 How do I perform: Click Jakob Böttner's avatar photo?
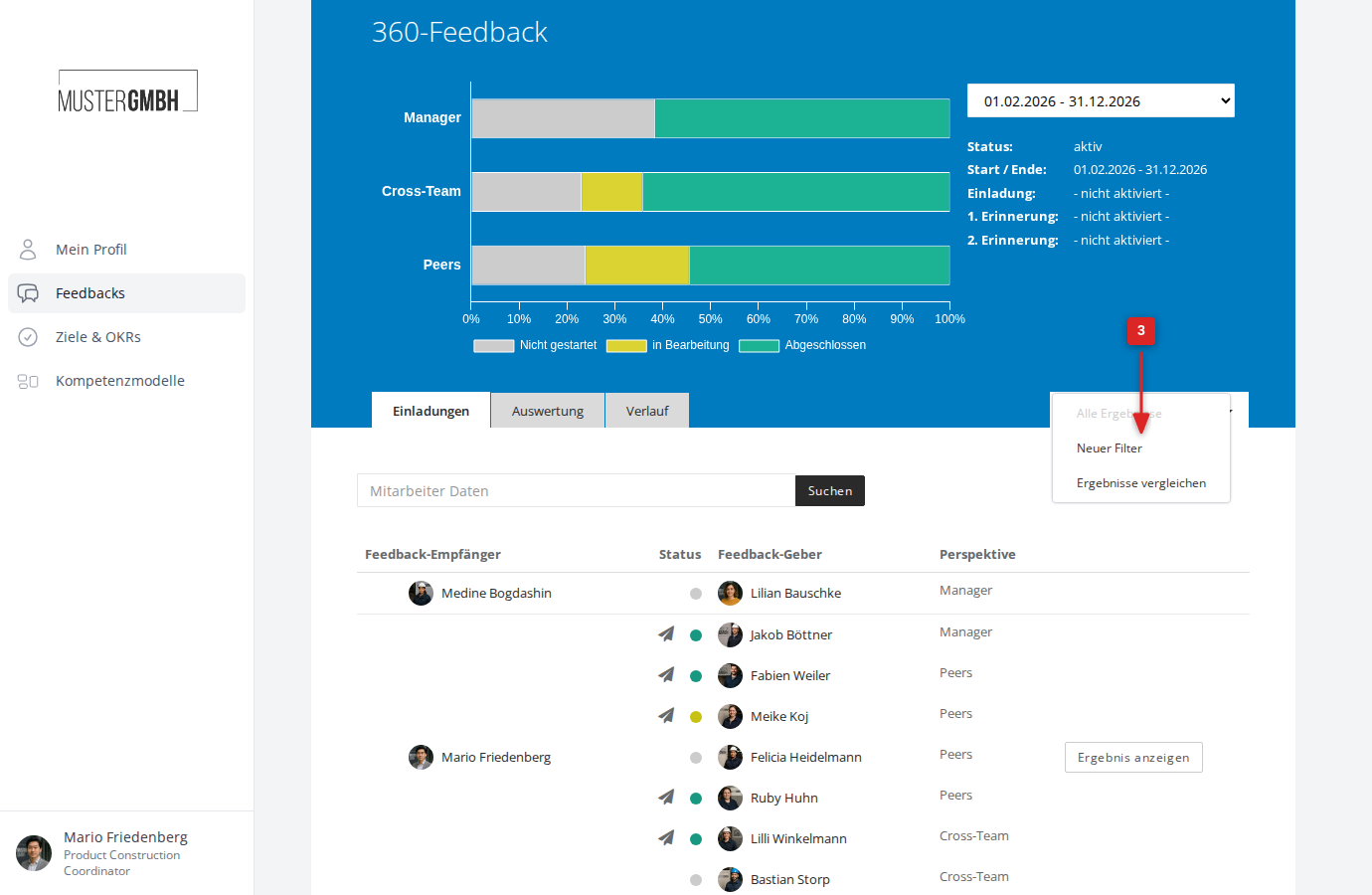[730, 634]
